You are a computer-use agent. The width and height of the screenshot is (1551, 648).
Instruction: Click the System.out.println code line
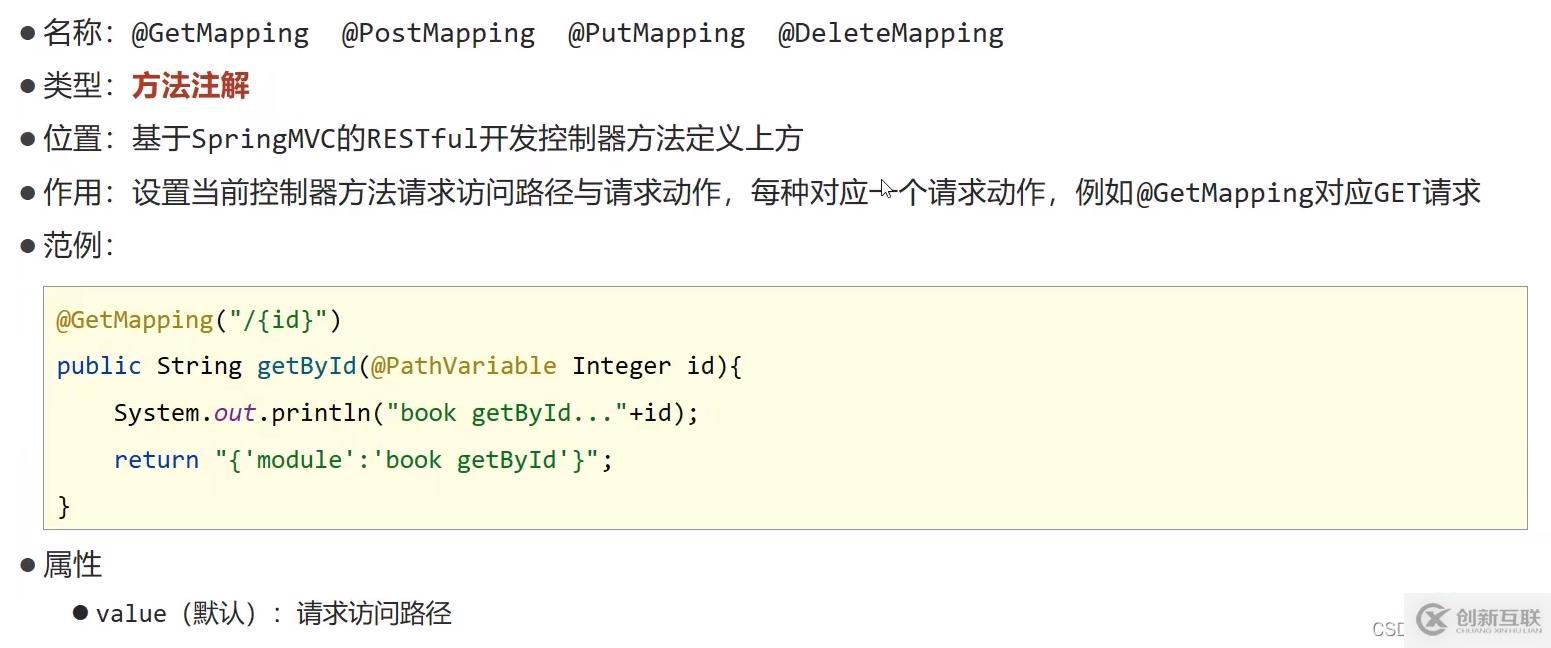[405, 413]
